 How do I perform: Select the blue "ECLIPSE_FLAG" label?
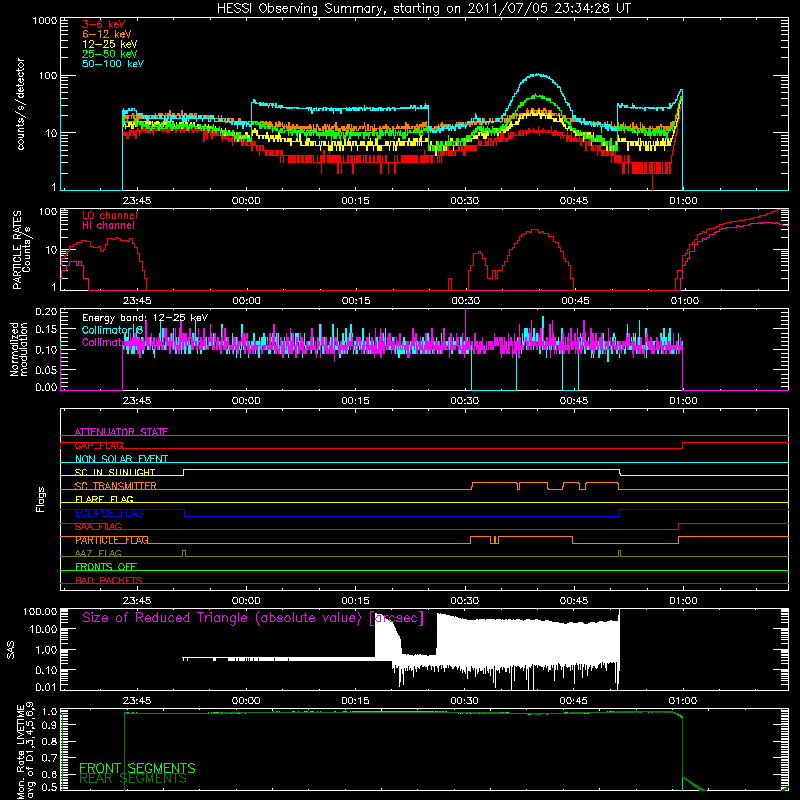[109, 513]
